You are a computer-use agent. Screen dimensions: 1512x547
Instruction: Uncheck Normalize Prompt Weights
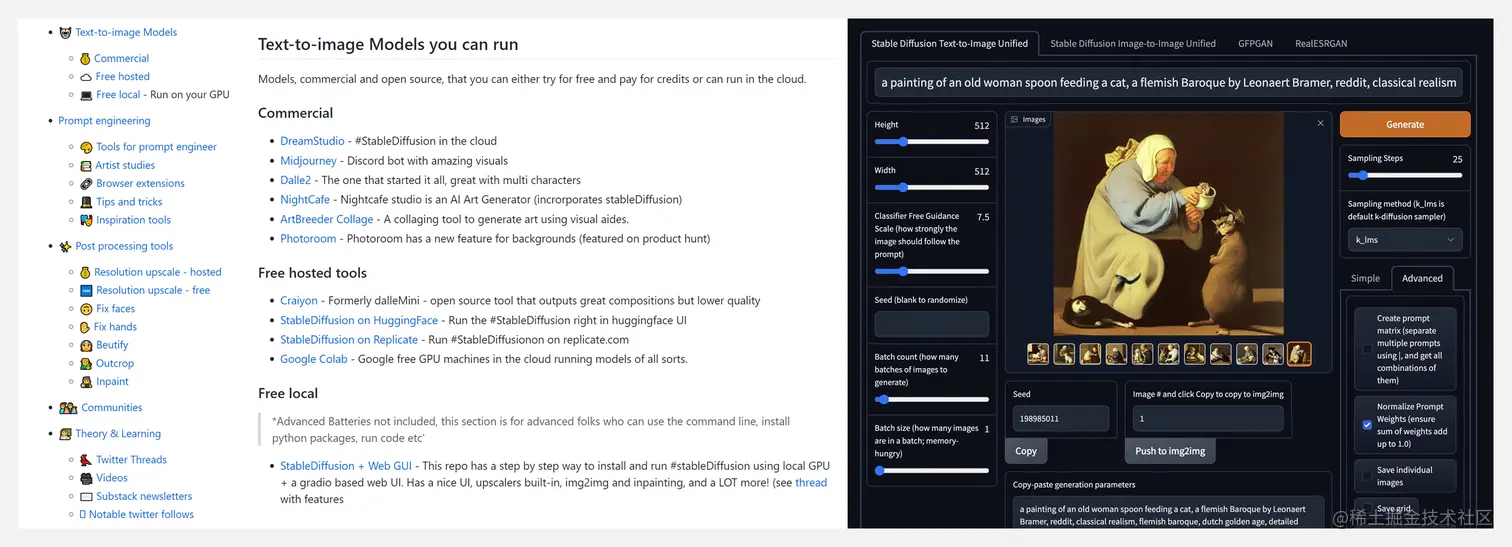coord(1367,425)
